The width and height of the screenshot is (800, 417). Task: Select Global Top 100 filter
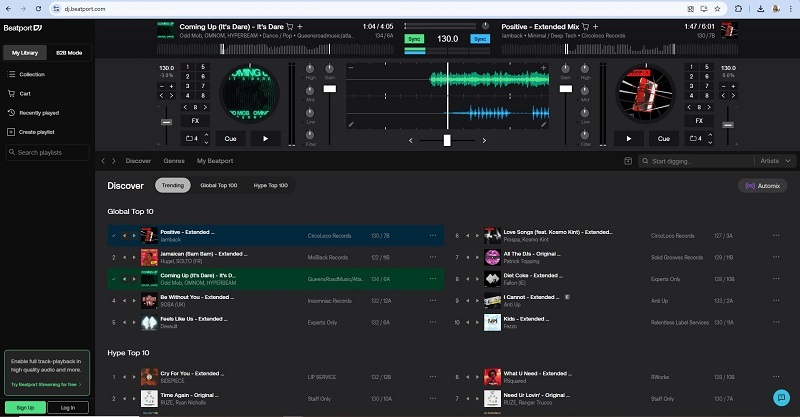tap(219, 185)
